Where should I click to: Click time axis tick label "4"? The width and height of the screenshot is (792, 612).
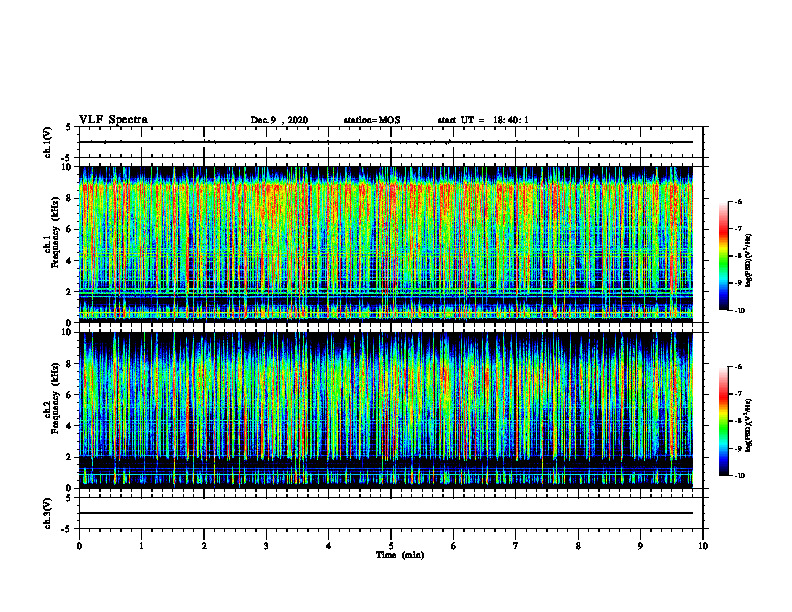pyautogui.click(x=329, y=546)
